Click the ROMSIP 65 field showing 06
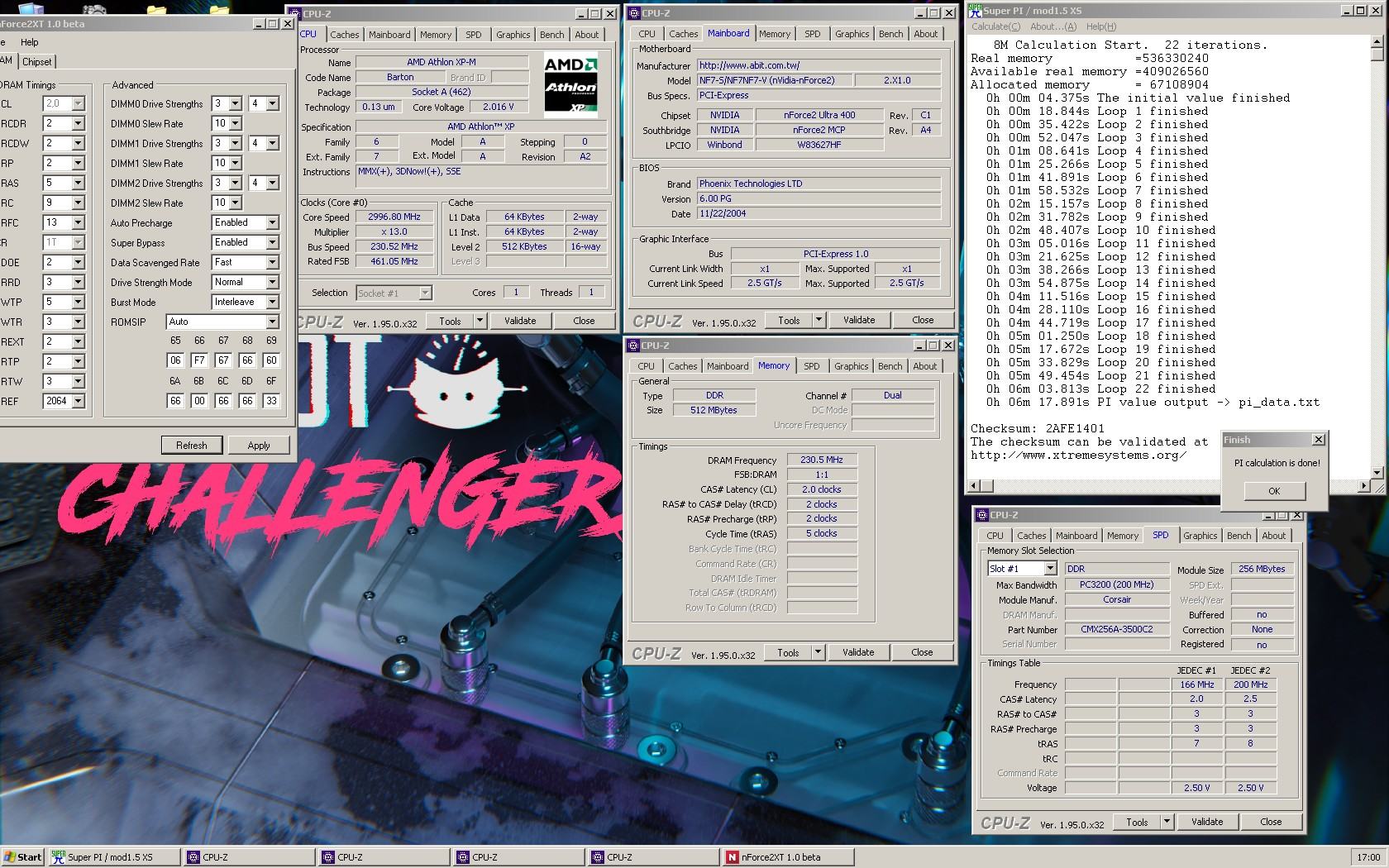The height and width of the screenshot is (868, 1389). [x=175, y=360]
